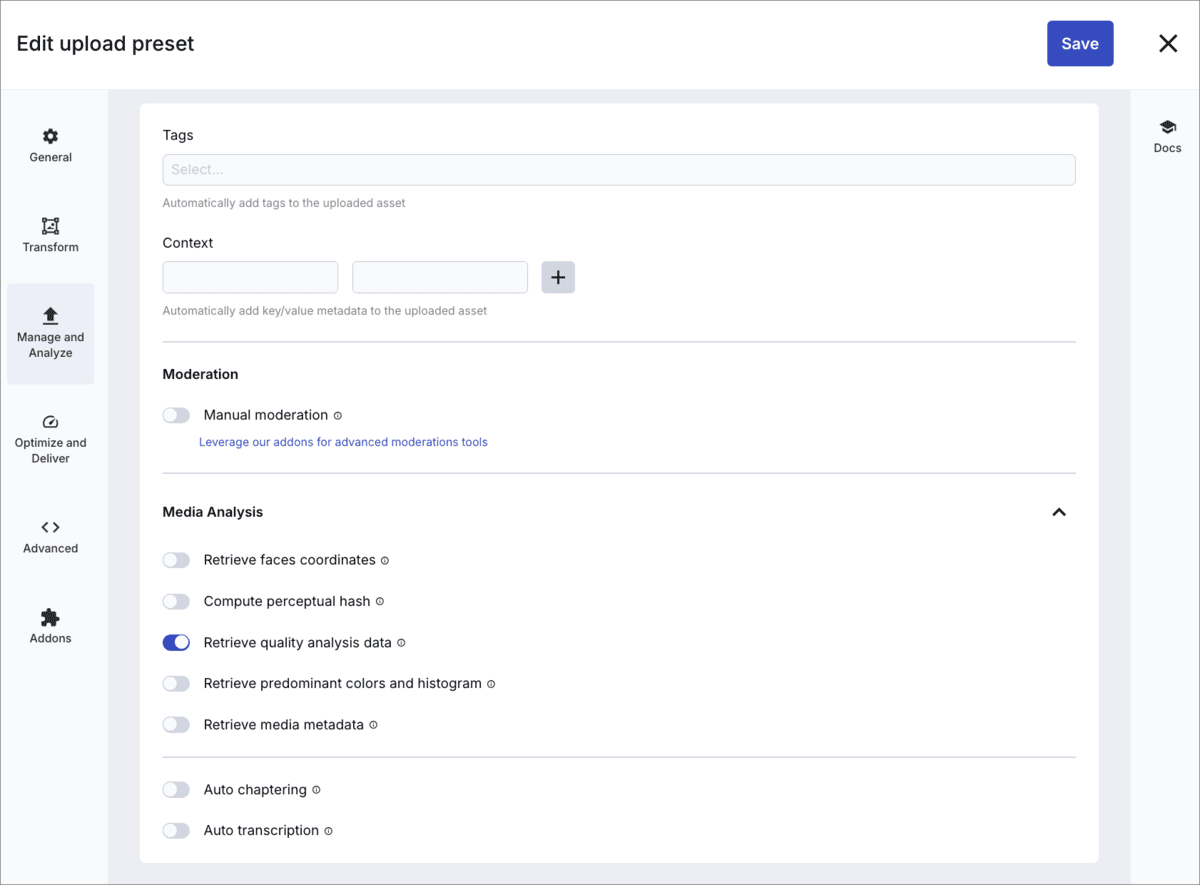Click info icon next to Manual moderation
Image resolution: width=1200 pixels, height=885 pixels.
coord(338,415)
